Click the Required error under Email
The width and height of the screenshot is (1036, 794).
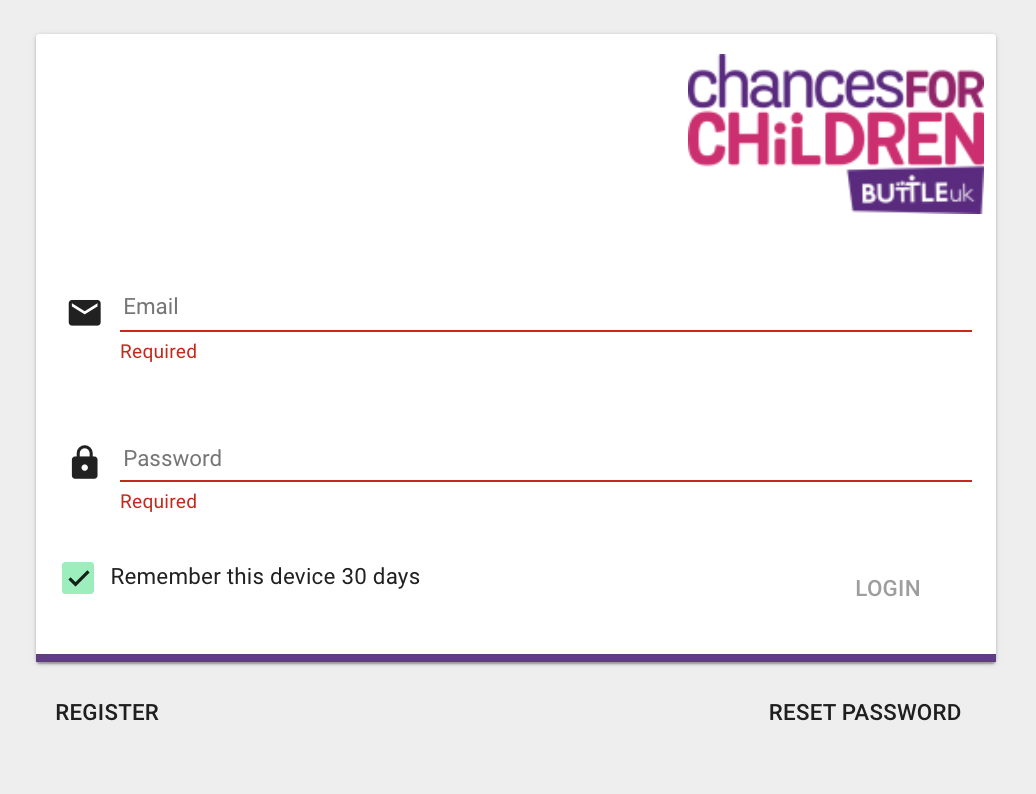tap(158, 352)
